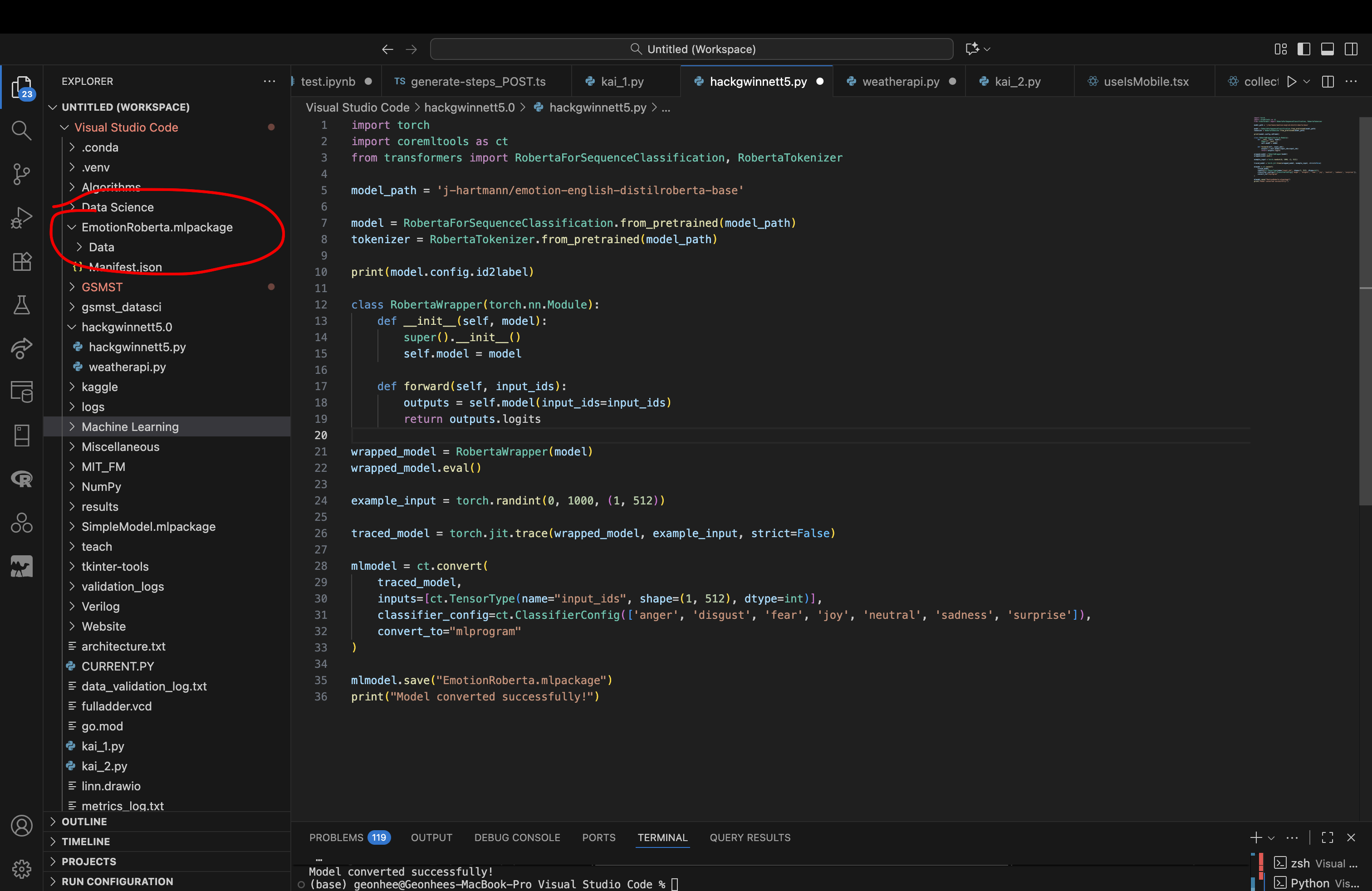Click the Accounts icon in activity bar
The height and width of the screenshot is (891, 1372).
click(21, 825)
